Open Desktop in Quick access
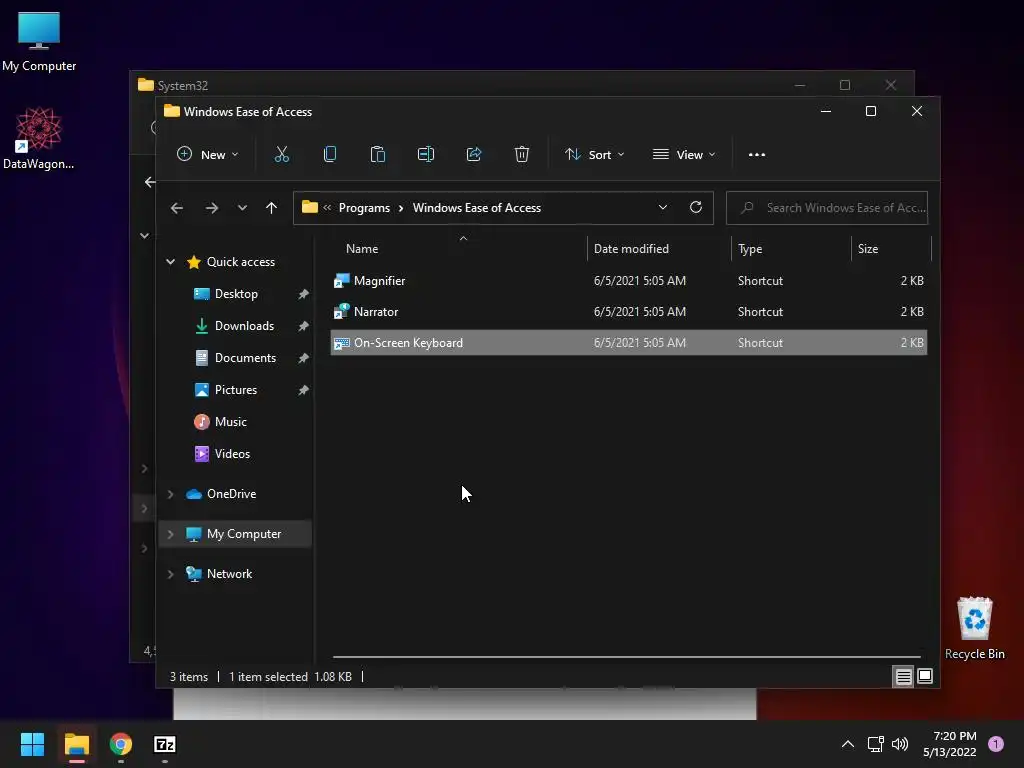This screenshot has height=768, width=1024. [x=236, y=294]
